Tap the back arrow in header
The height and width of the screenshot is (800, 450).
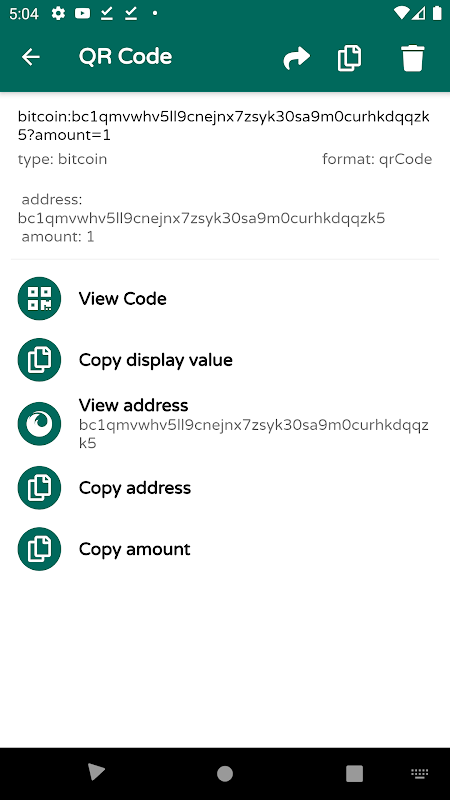coord(31,57)
